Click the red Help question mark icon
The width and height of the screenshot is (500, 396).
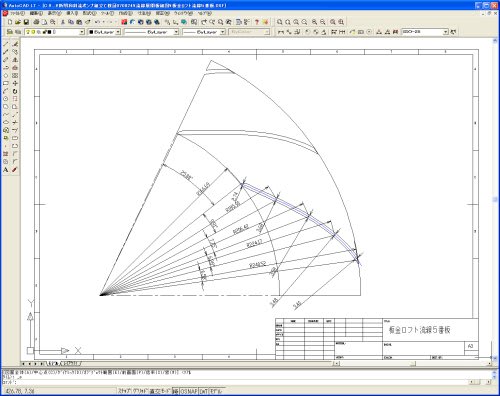tap(257, 22)
